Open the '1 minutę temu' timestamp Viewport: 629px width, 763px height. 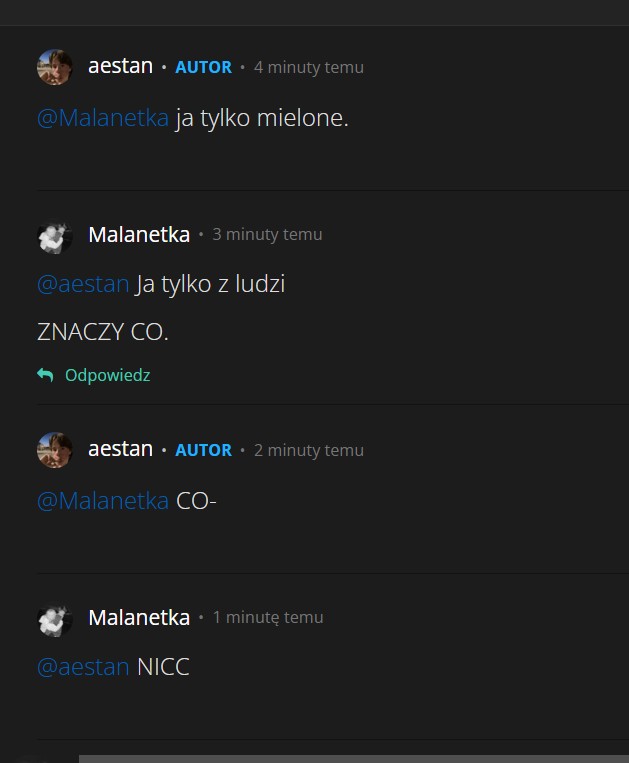pyautogui.click(x=267, y=618)
